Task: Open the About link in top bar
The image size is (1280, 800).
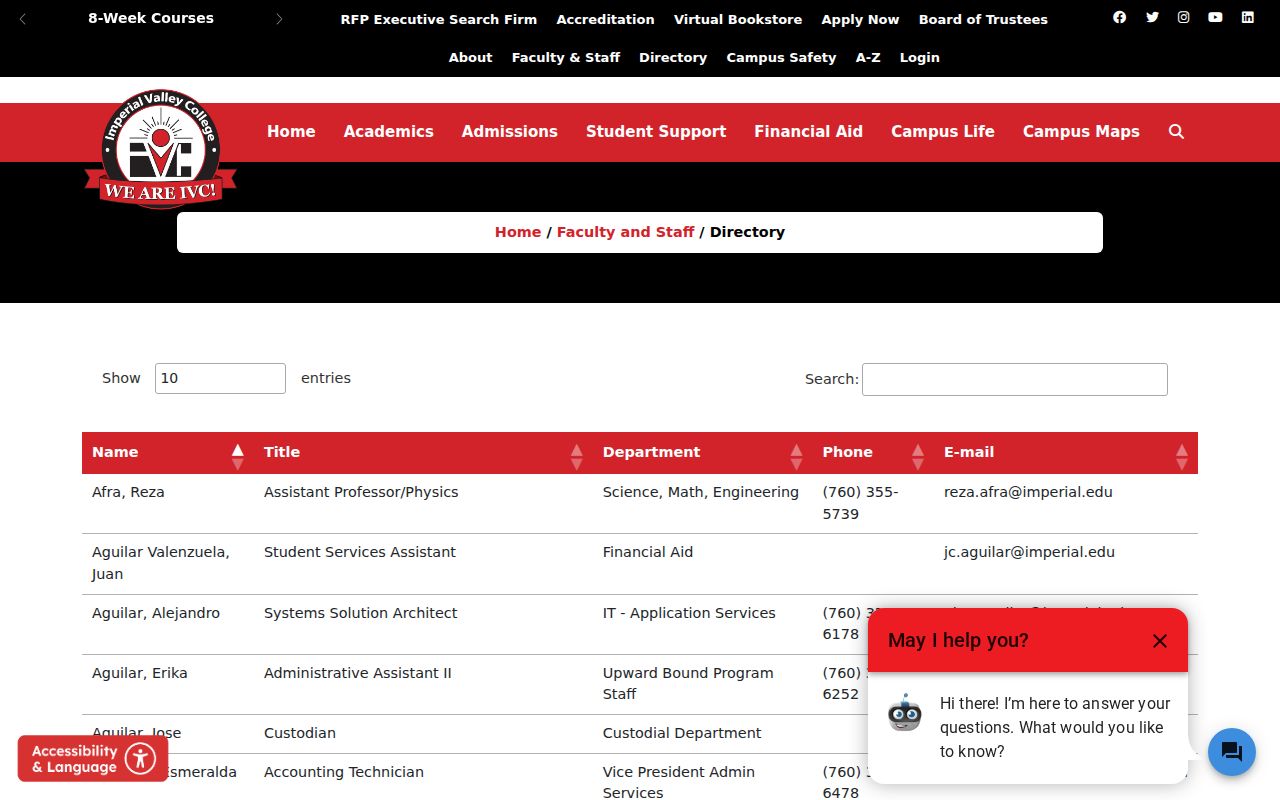Action: (x=470, y=58)
